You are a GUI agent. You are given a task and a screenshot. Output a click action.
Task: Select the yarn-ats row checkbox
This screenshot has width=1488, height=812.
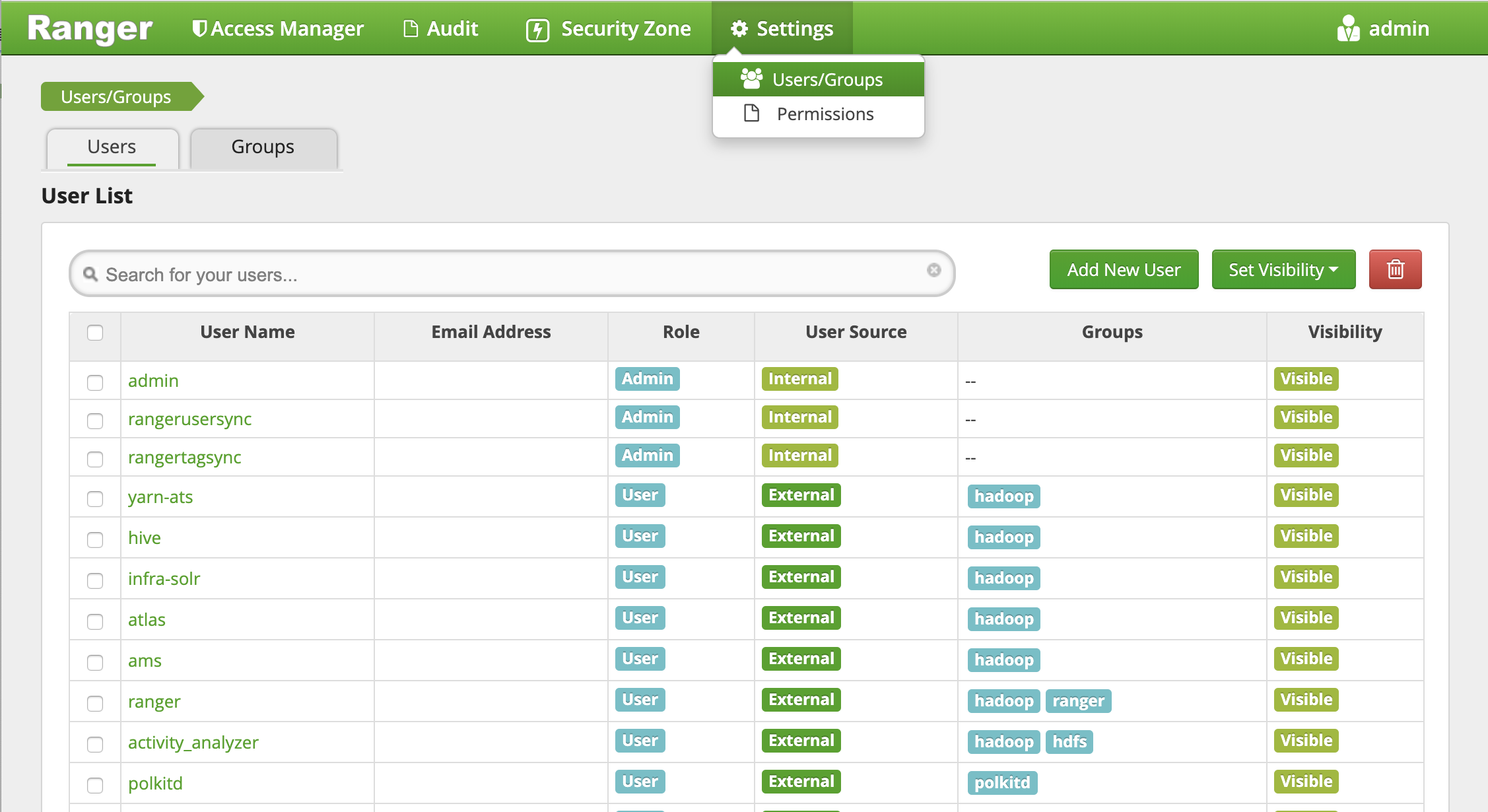coord(95,498)
